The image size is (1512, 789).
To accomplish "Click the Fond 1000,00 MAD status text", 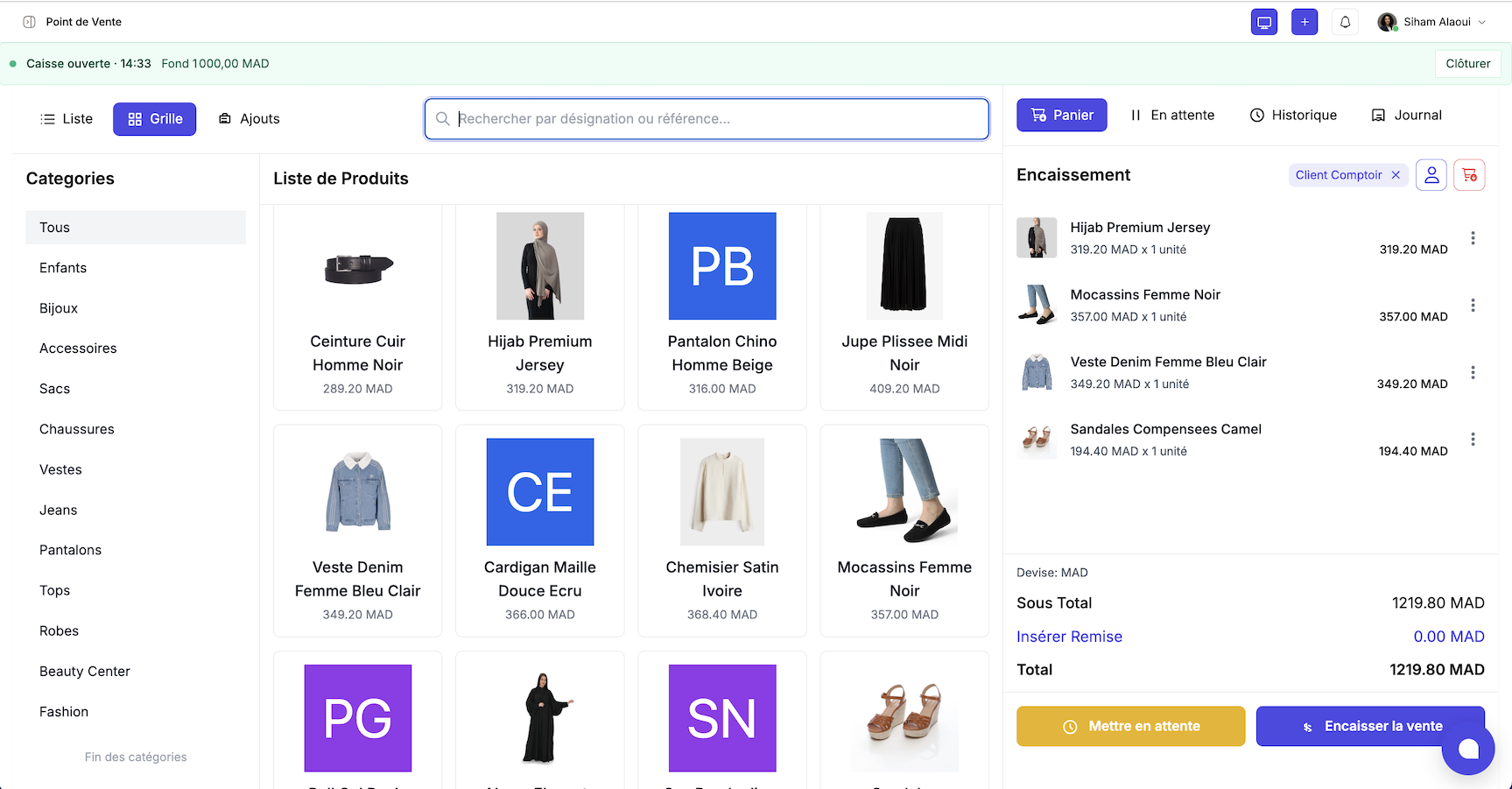I will point(215,64).
